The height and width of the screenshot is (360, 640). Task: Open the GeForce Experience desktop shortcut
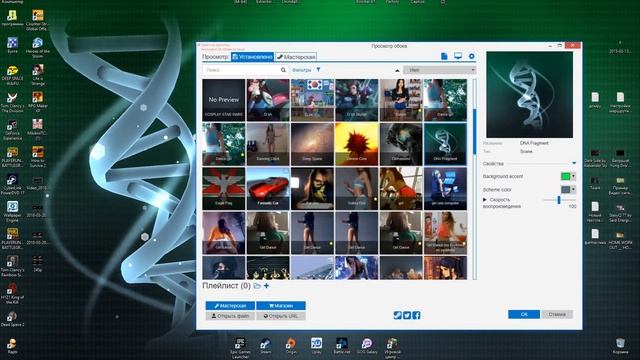tap(12, 129)
